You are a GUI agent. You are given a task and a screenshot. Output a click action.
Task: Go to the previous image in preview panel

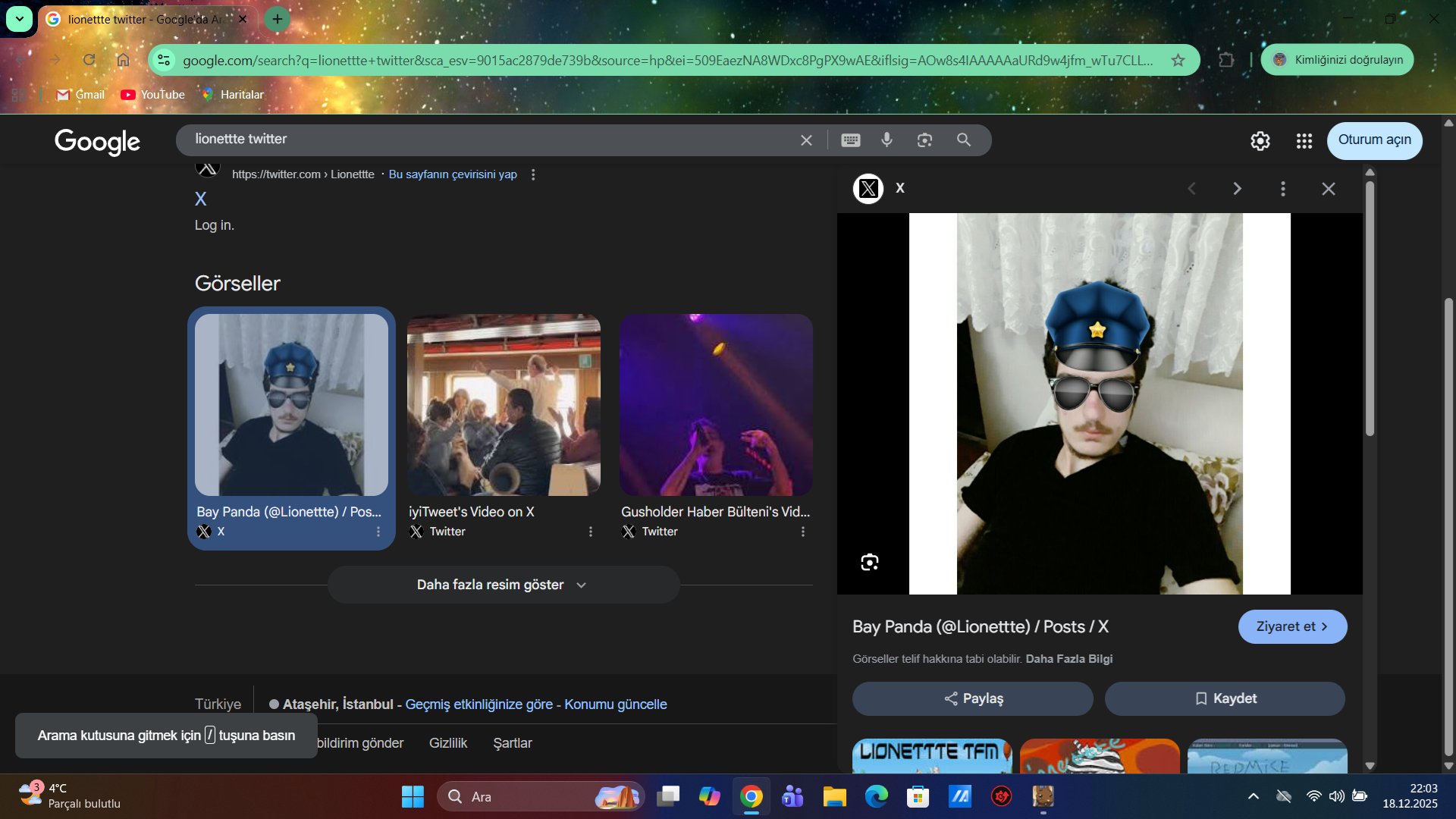(1191, 189)
